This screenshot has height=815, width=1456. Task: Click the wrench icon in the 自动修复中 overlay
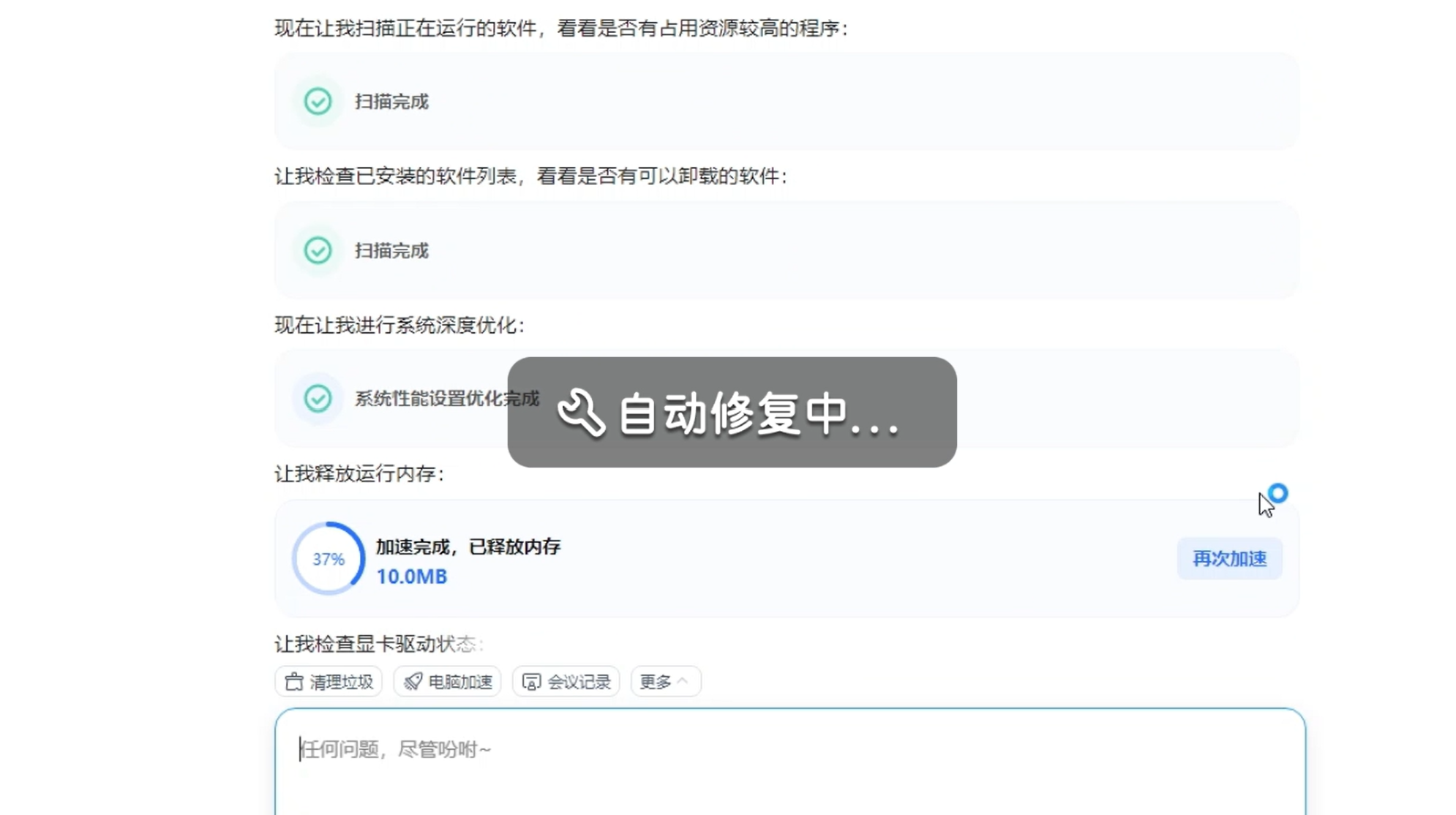(x=581, y=413)
